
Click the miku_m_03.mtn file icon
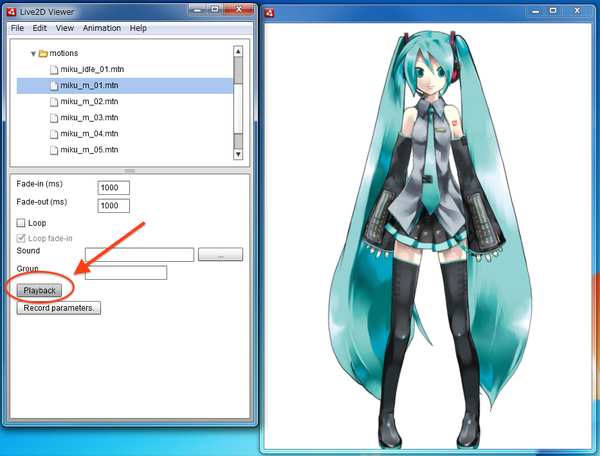pyautogui.click(x=54, y=118)
